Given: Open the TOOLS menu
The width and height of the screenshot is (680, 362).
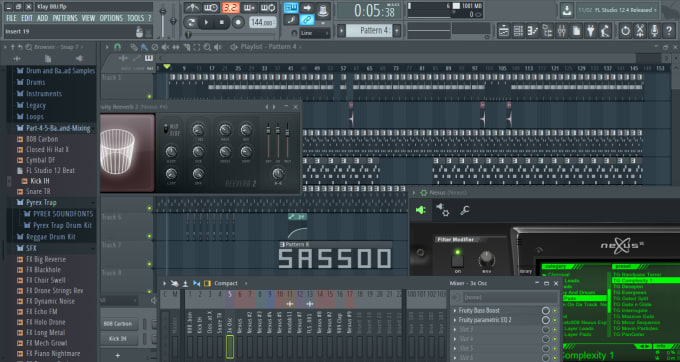Looking at the screenshot, I should [x=135, y=18].
